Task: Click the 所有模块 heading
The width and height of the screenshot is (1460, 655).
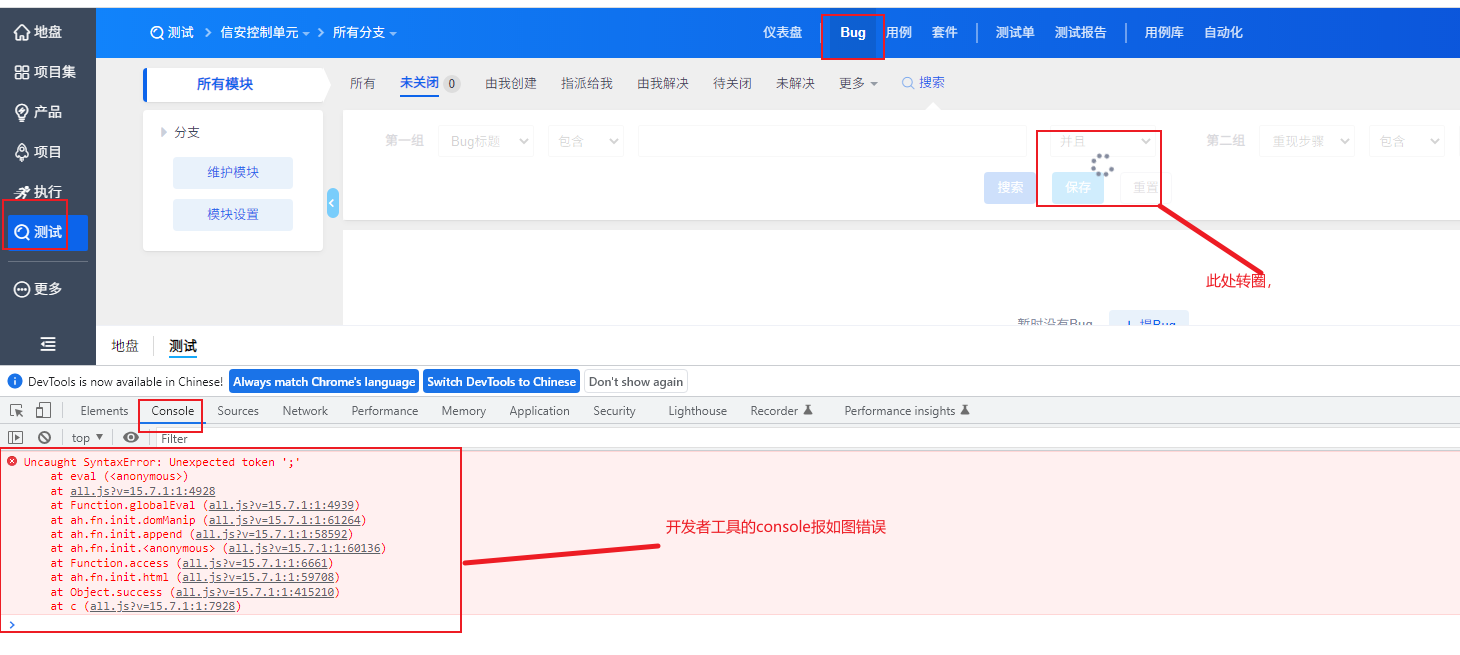Action: pos(225,84)
